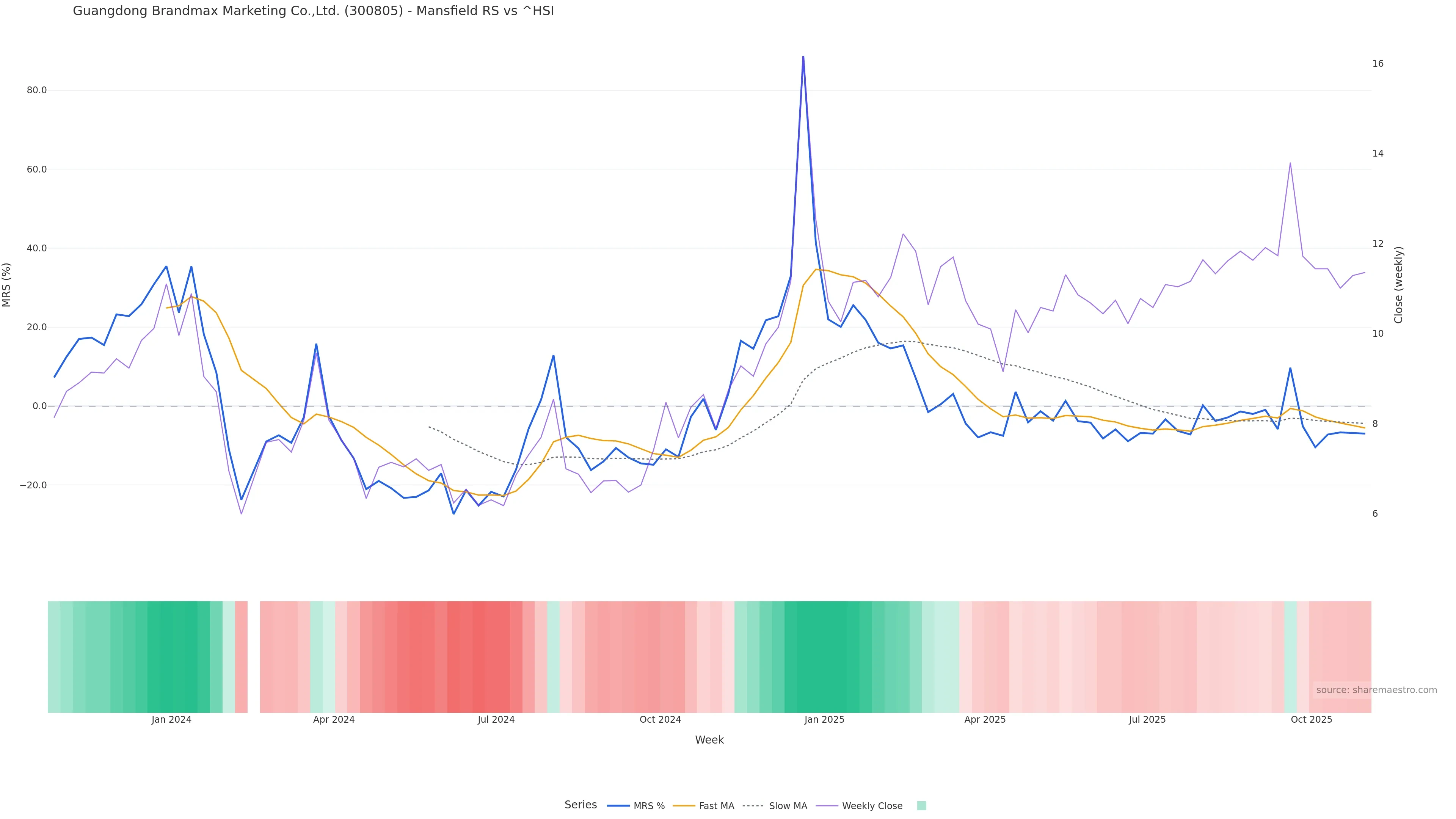
Task: Click the Jan 2024 x-axis label
Action: (171, 720)
